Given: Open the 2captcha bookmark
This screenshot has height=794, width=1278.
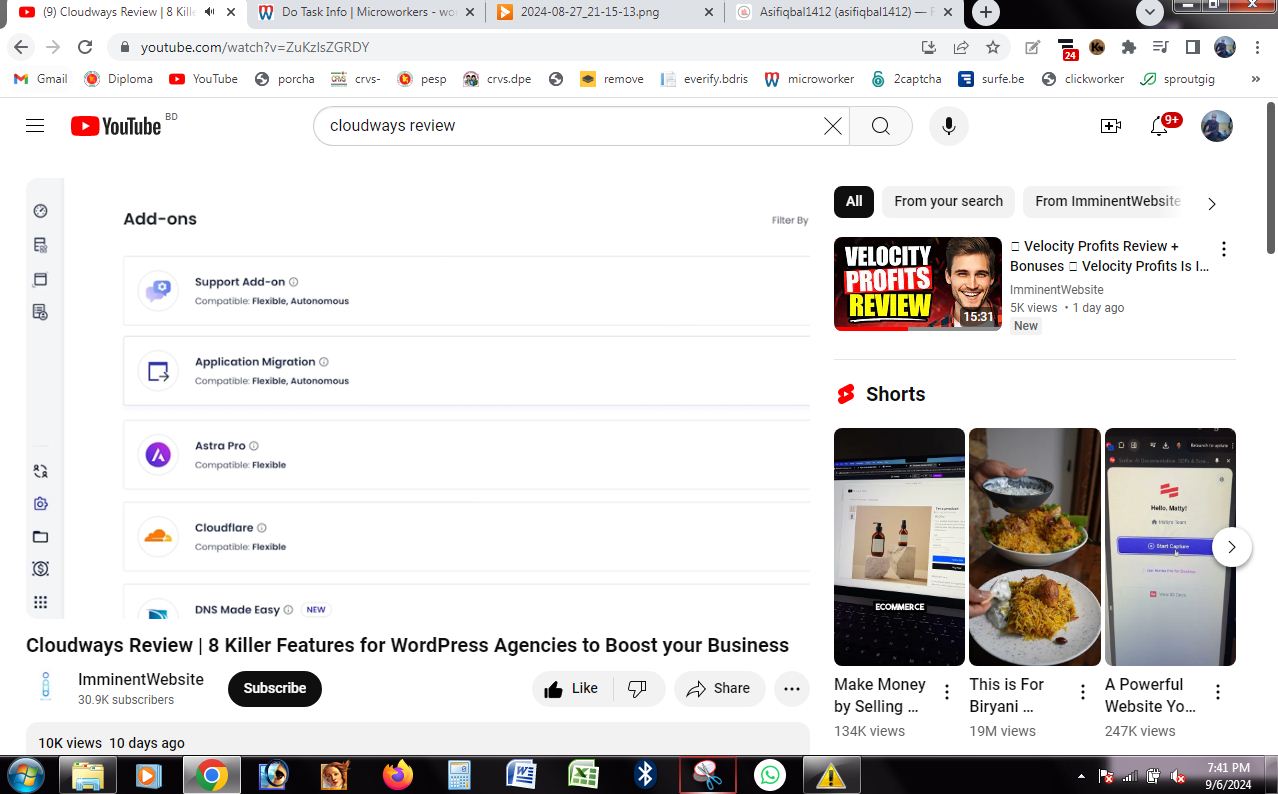Looking at the screenshot, I should click(906, 79).
